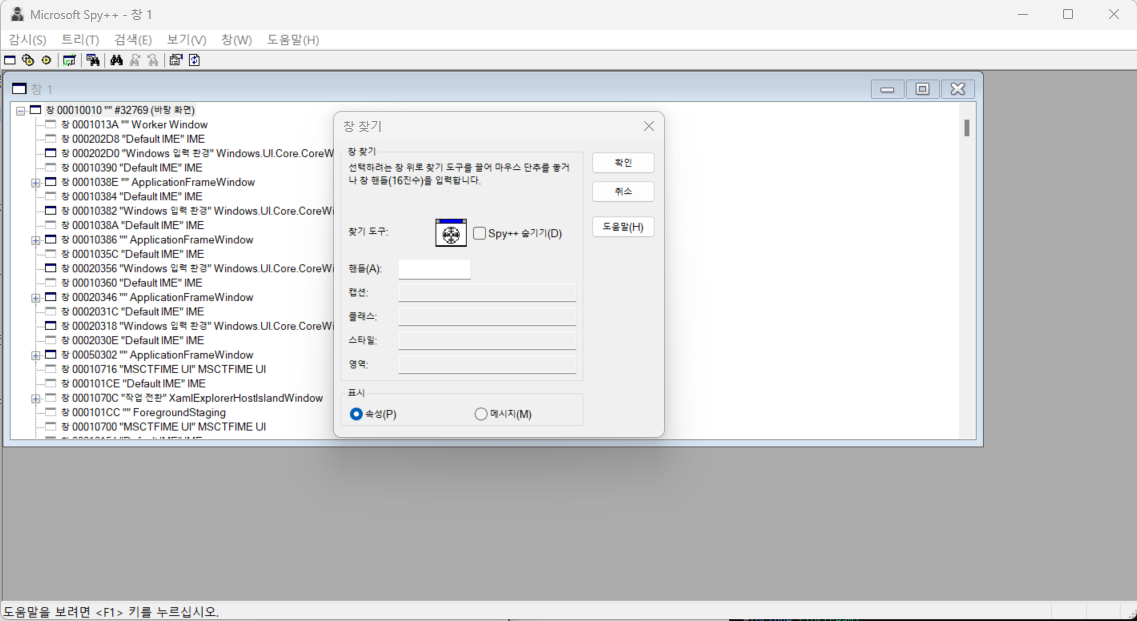This screenshot has height=621, width=1137.
Task: Click window icon of 0001013A Worker Window row
Action: point(51,125)
